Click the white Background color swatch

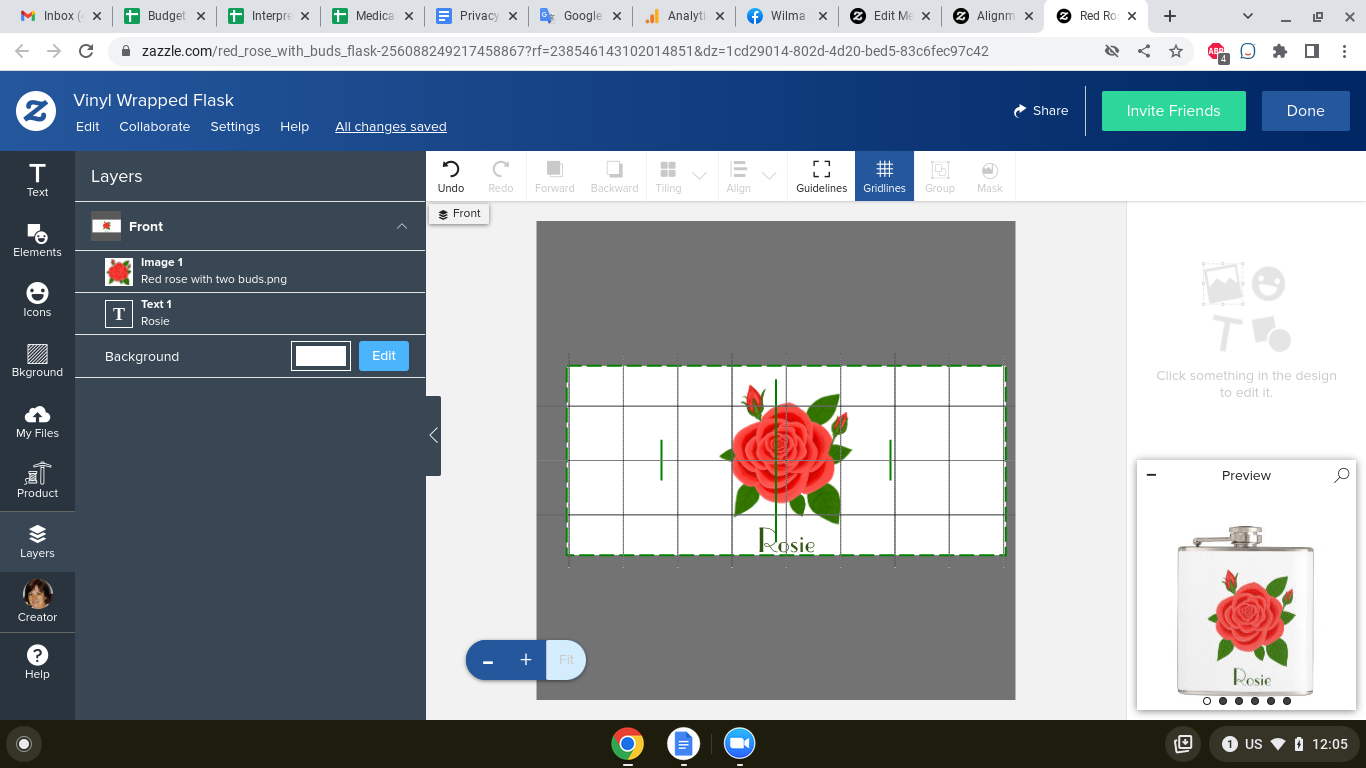321,356
